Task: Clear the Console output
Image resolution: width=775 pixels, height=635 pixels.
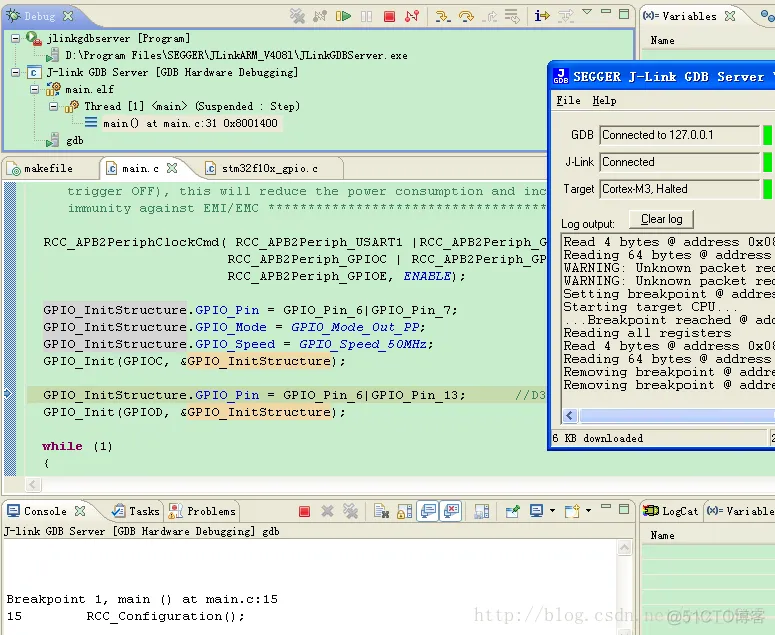Action: point(381,511)
